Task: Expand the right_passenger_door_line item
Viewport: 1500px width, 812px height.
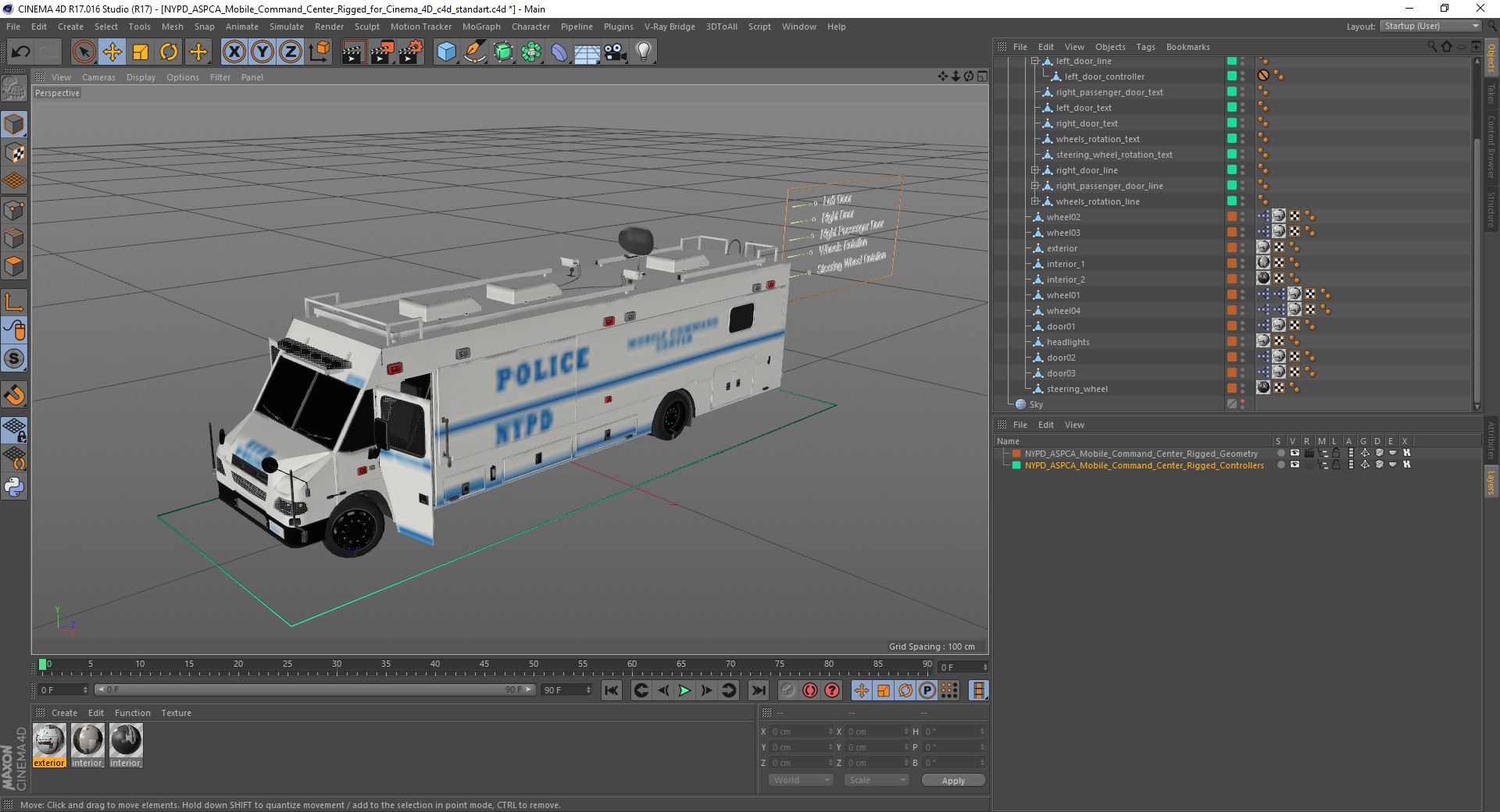Action: point(1035,186)
